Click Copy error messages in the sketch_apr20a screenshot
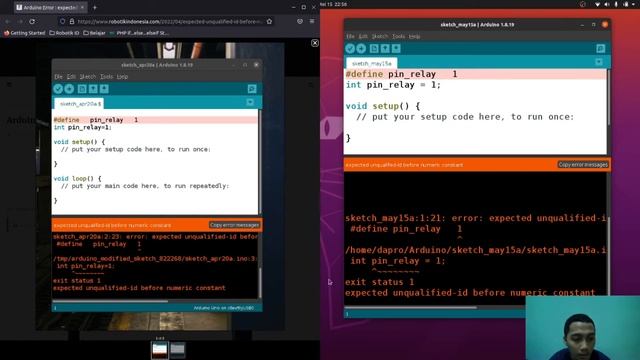 pyautogui.click(x=234, y=225)
